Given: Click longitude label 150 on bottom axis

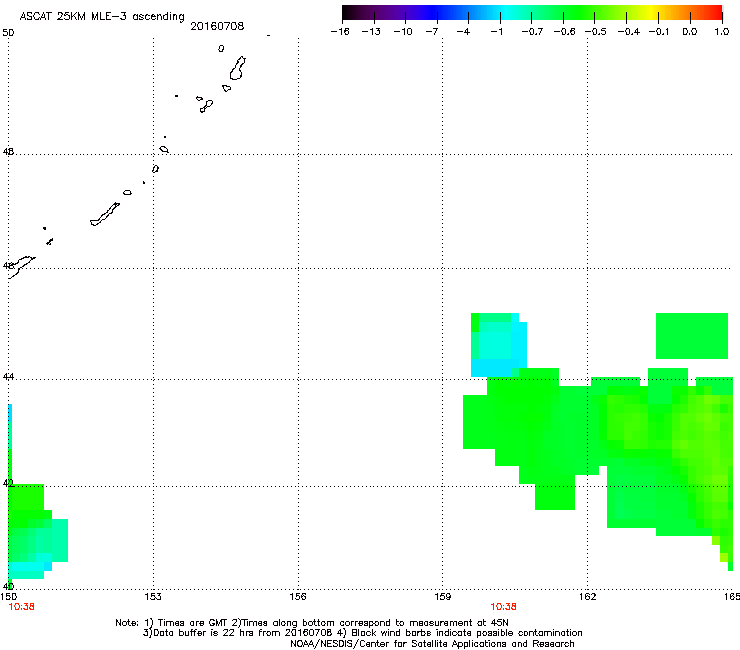Looking at the screenshot, I should point(8,597).
